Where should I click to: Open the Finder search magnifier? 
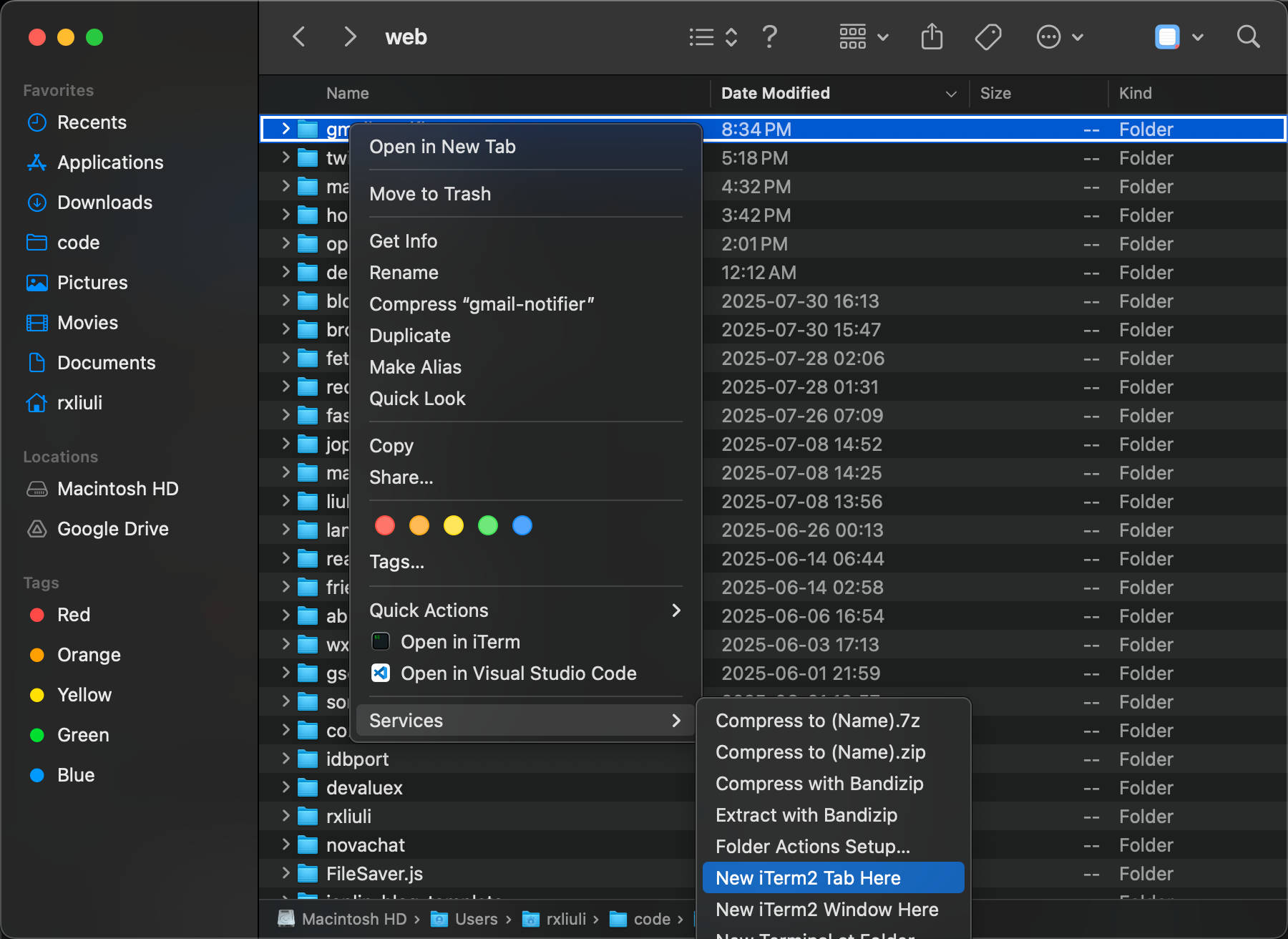click(1249, 37)
